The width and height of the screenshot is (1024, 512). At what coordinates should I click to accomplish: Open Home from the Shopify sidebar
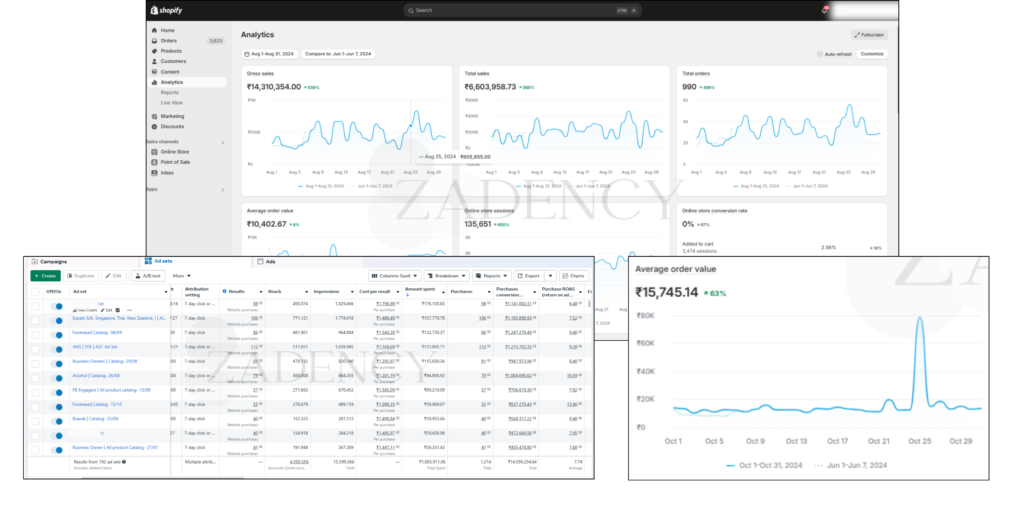coord(167,30)
